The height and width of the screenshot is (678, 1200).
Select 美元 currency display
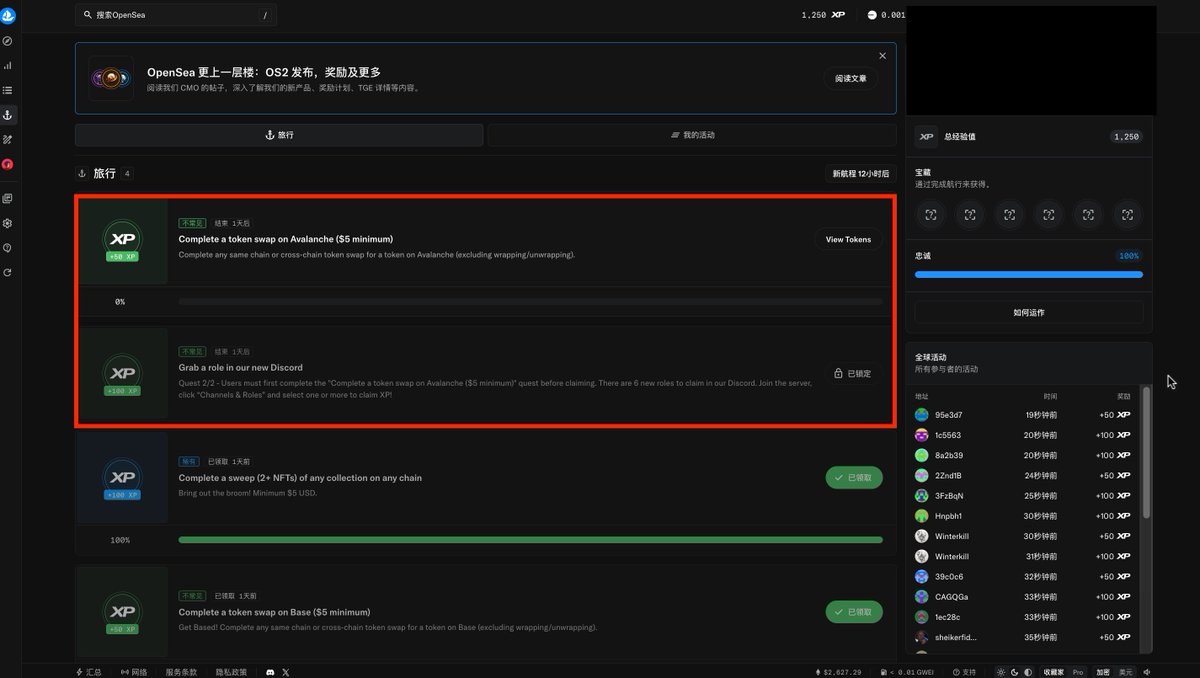point(1125,672)
